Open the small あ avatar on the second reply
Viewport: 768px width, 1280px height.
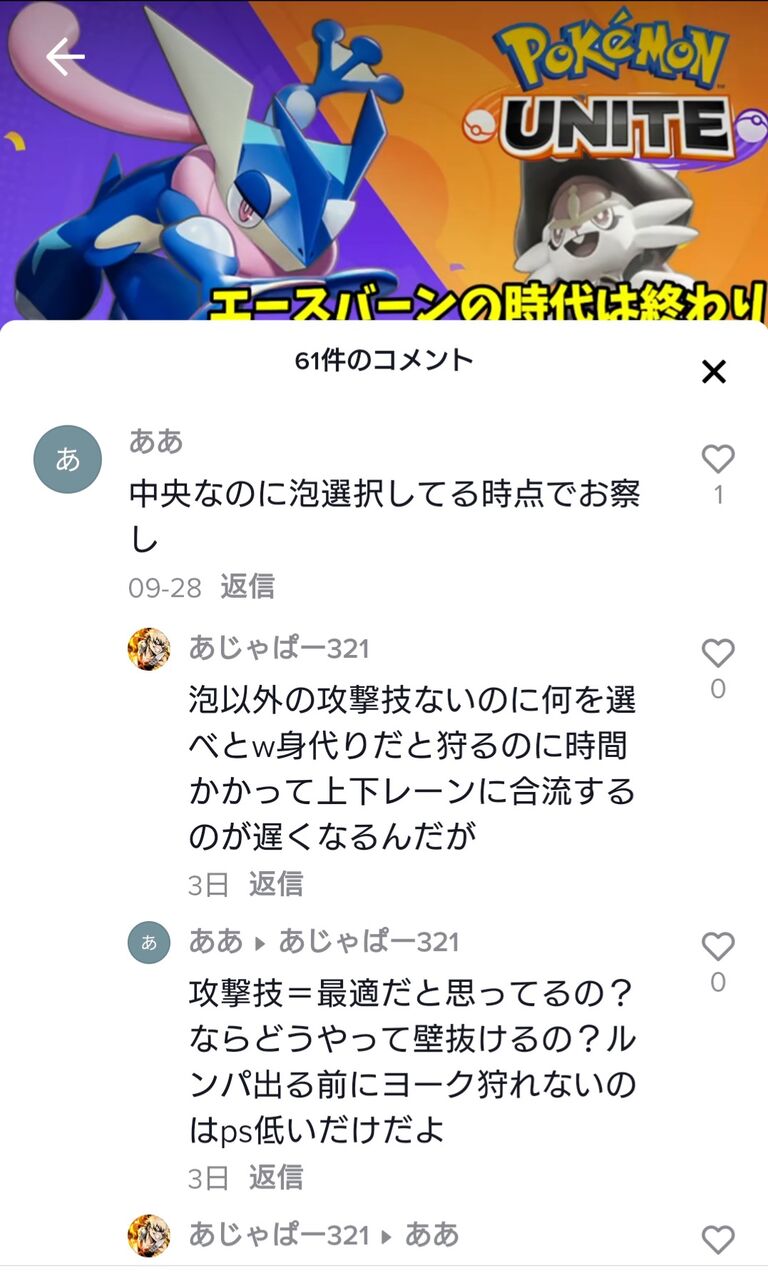tap(149, 942)
